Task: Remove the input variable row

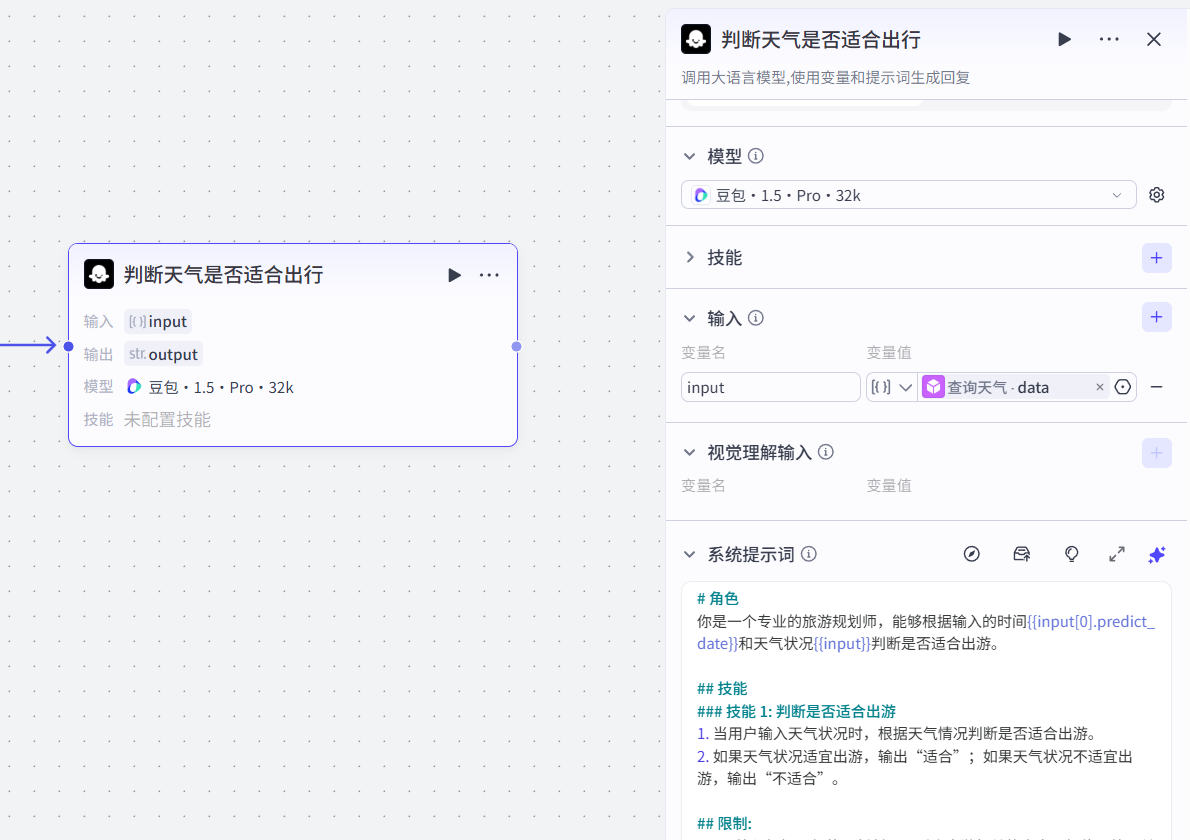Action: (x=1157, y=387)
